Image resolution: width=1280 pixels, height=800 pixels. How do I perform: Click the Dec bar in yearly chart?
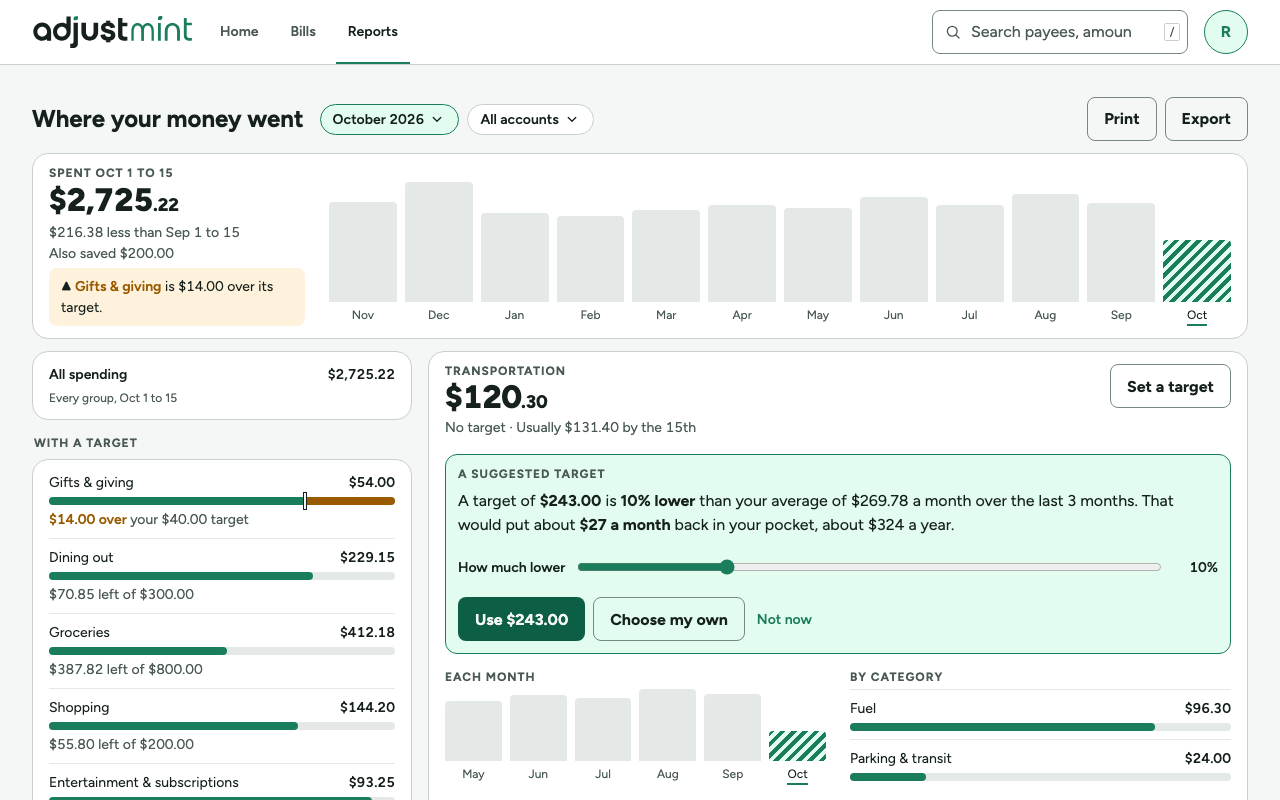click(x=439, y=242)
